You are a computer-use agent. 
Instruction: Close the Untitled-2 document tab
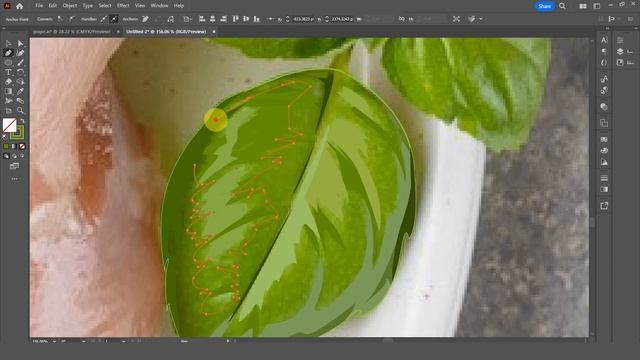coord(213,31)
